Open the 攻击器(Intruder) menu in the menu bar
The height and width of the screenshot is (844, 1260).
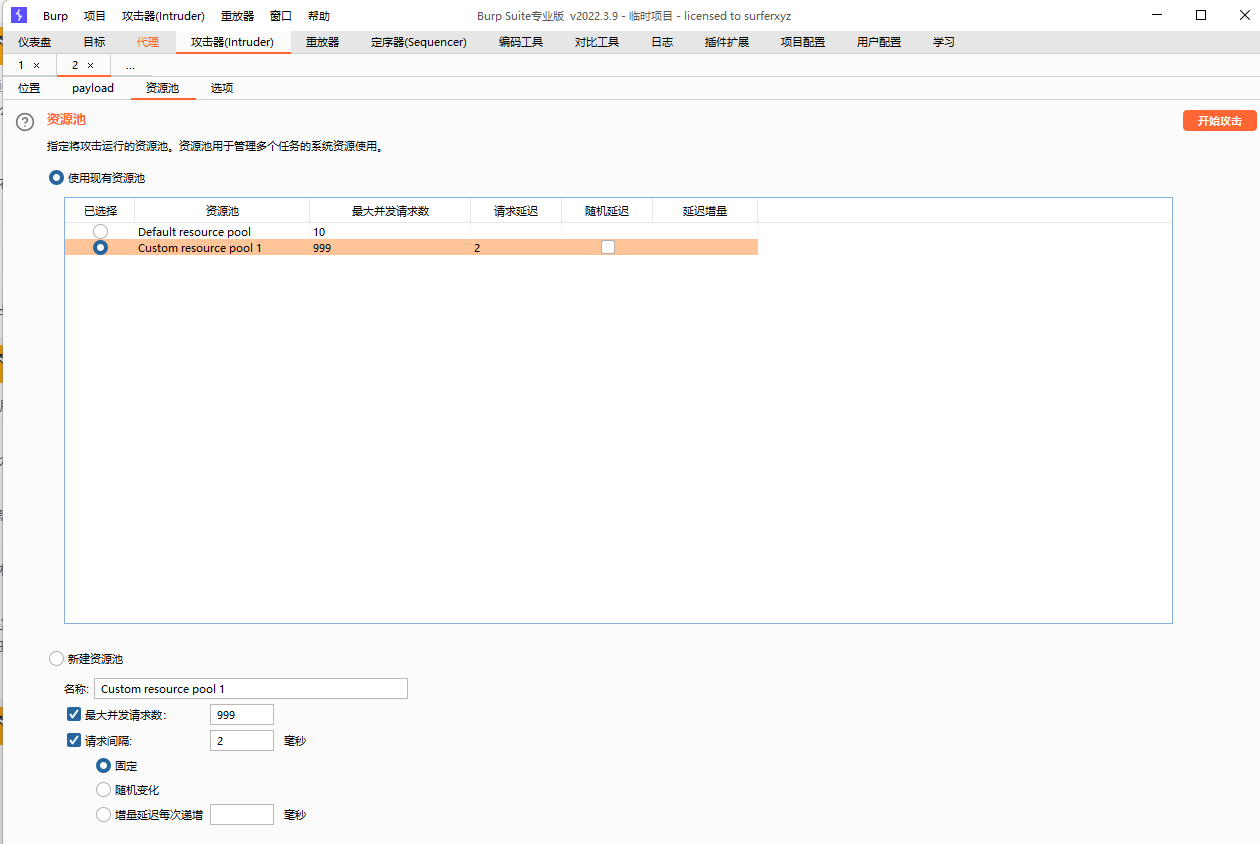pos(163,16)
